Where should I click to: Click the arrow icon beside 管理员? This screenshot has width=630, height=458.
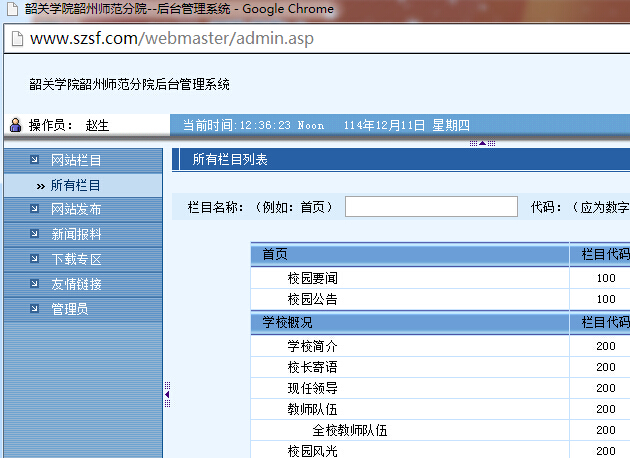pyautogui.click(x=35, y=309)
